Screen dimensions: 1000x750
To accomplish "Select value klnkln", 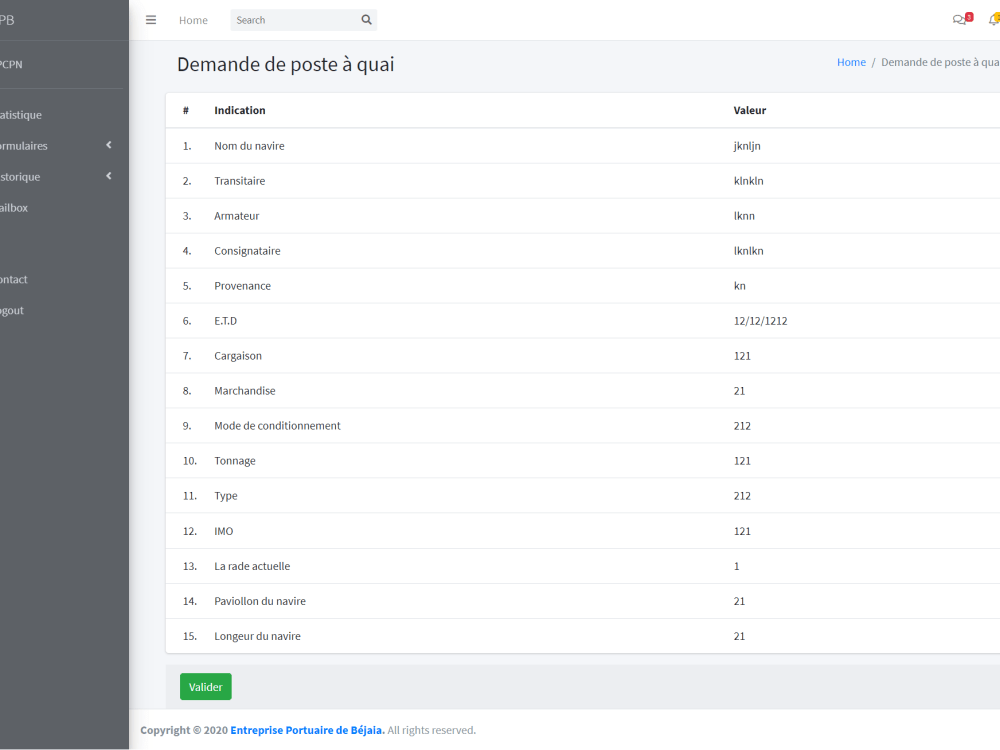I will click(749, 181).
